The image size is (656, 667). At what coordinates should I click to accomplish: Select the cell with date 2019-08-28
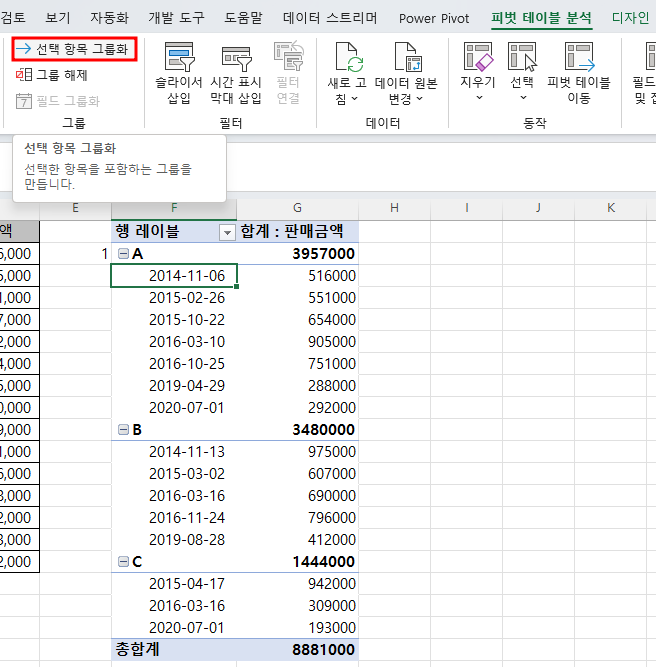coord(174,540)
